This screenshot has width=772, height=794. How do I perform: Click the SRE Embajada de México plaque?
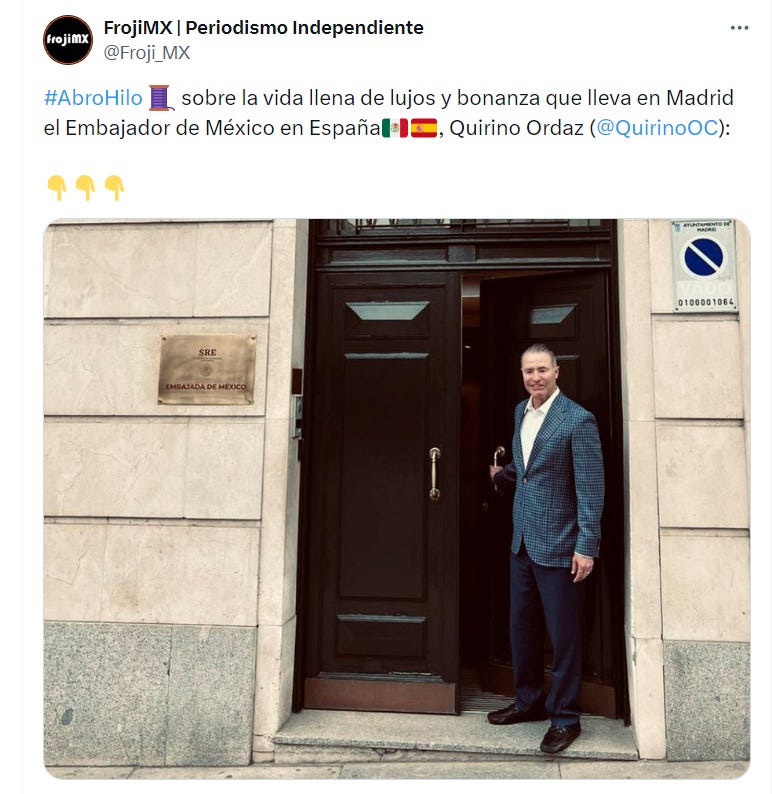(207, 370)
